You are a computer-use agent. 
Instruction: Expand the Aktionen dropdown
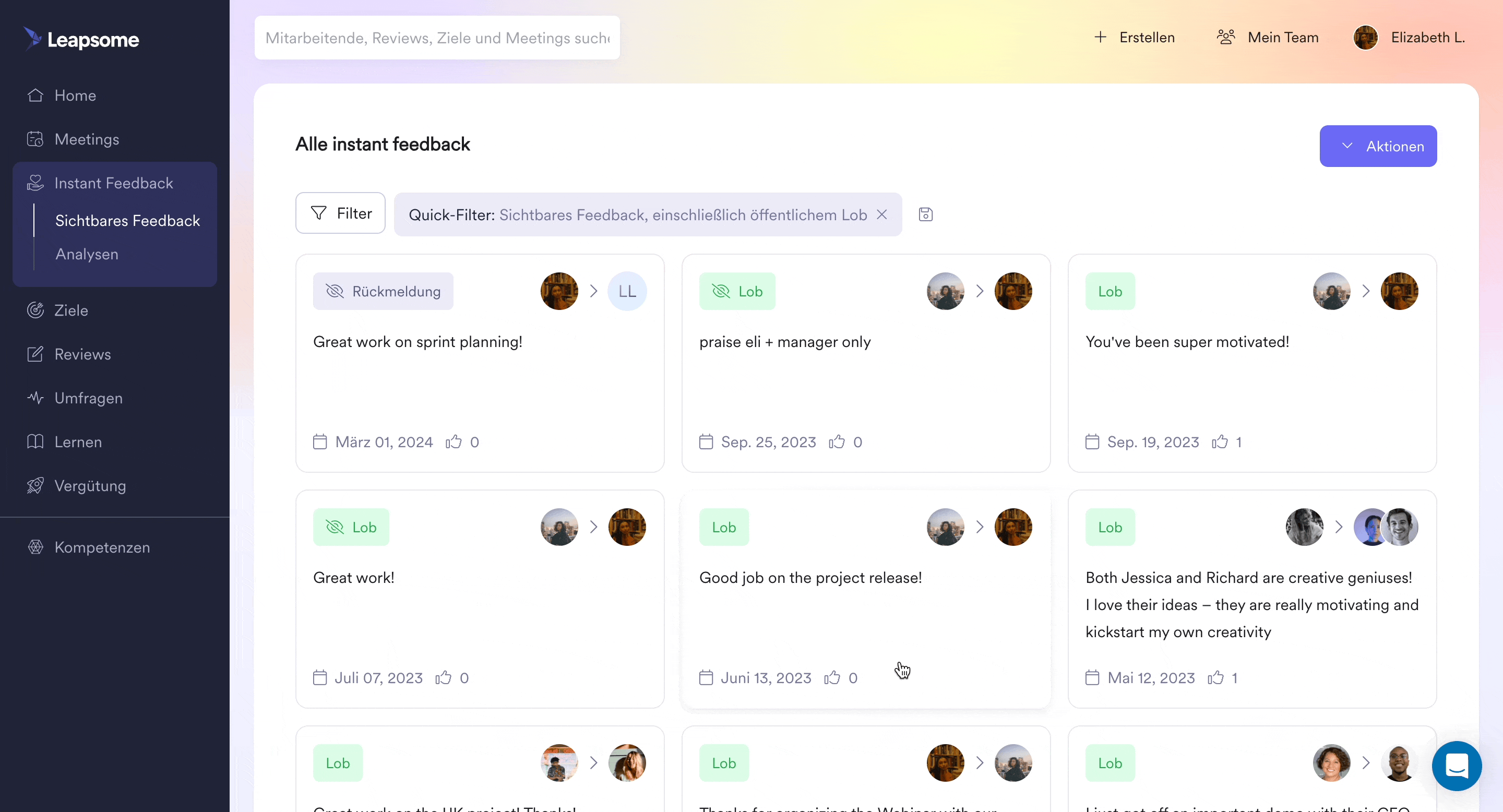tap(1378, 147)
